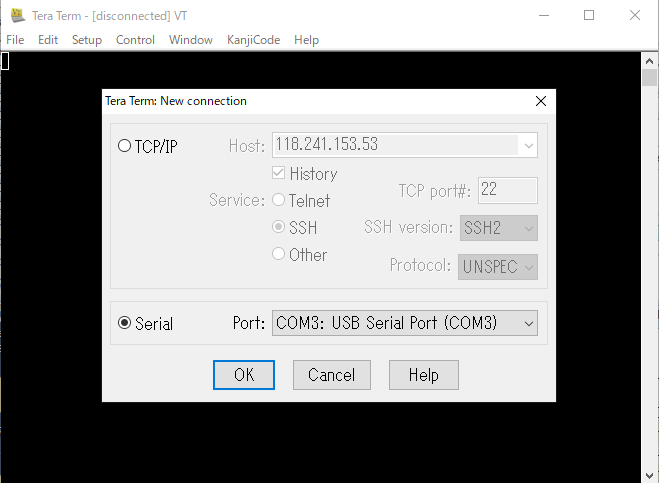Maximize the Tera Term window
The image size is (659, 483).
click(589, 16)
